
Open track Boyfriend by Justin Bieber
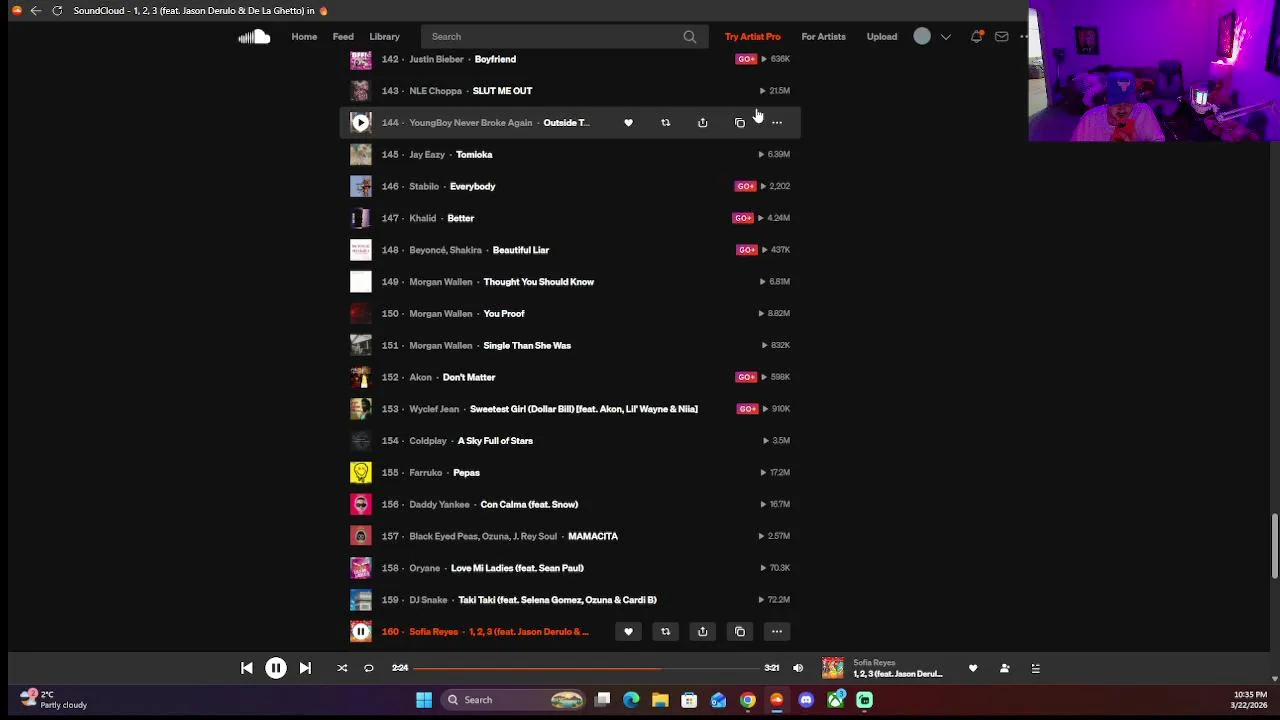[495, 59]
